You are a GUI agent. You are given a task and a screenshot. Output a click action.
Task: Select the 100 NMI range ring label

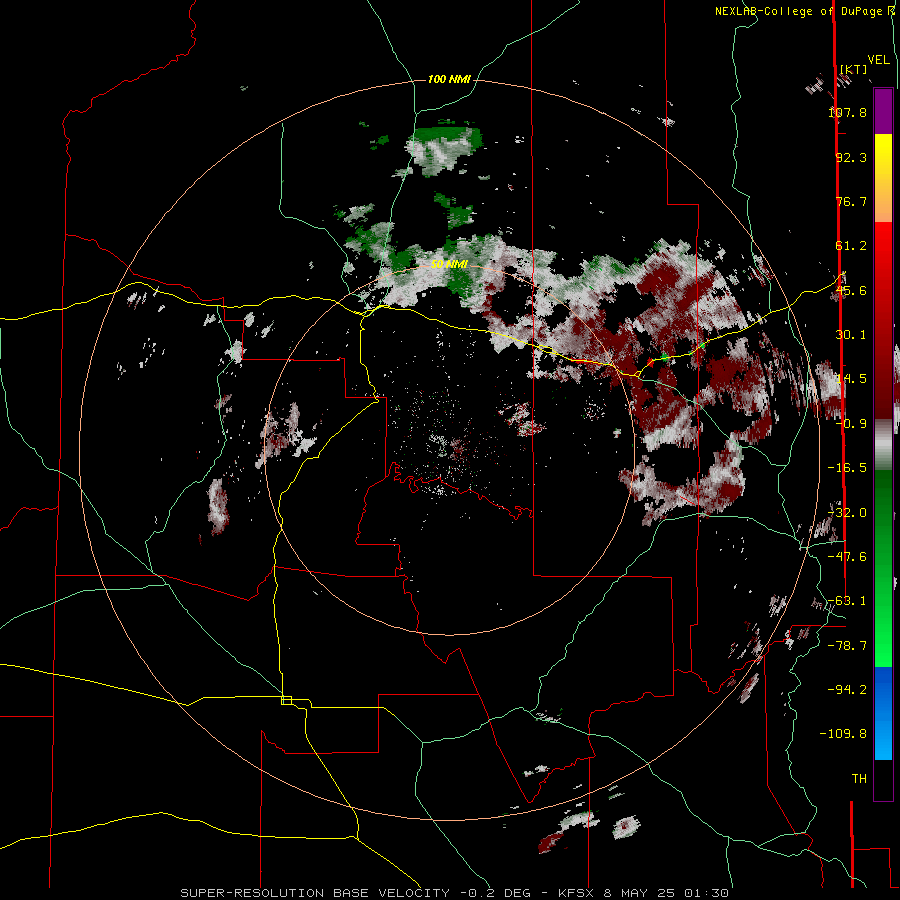point(449,79)
